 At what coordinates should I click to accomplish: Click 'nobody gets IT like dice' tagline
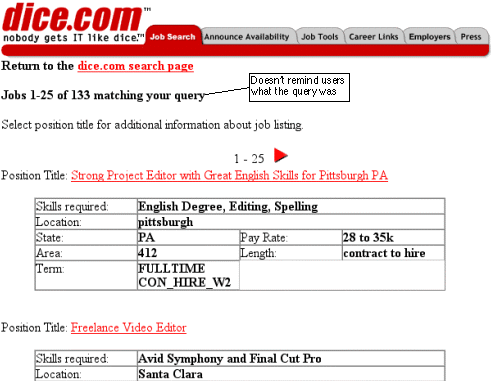74,38
